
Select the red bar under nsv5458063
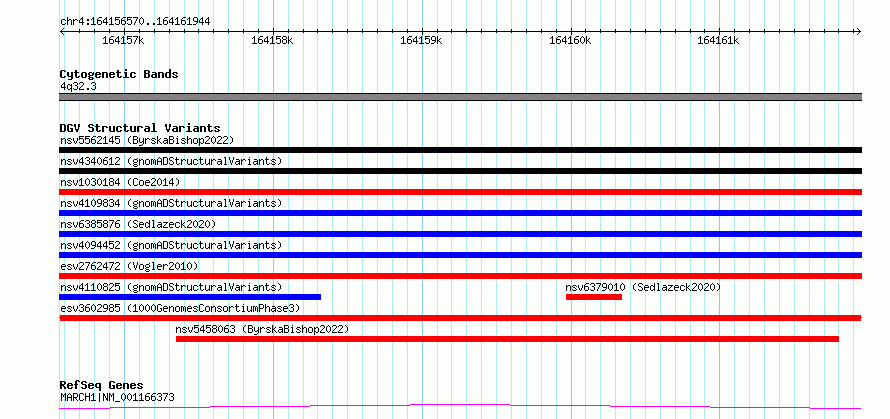[507, 339]
